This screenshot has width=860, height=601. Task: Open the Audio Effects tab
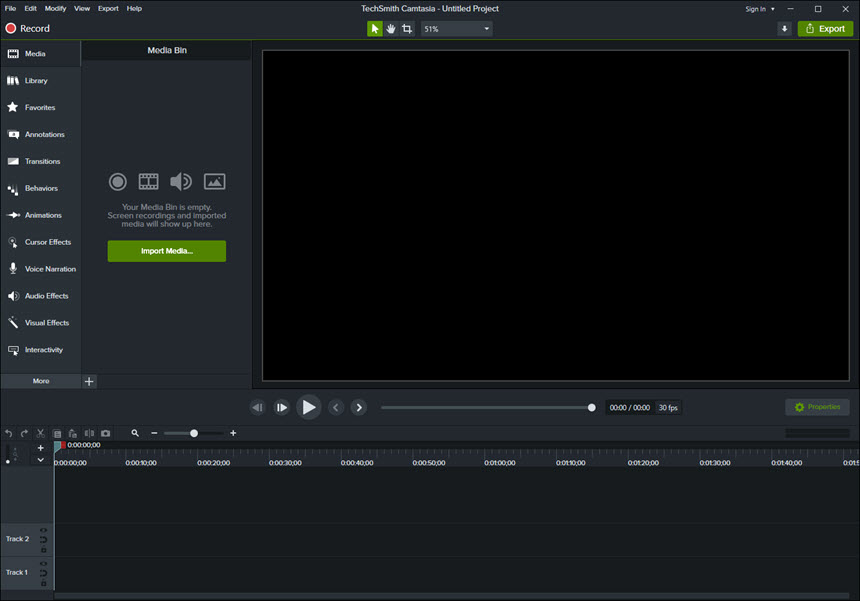[x=41, y=296]
